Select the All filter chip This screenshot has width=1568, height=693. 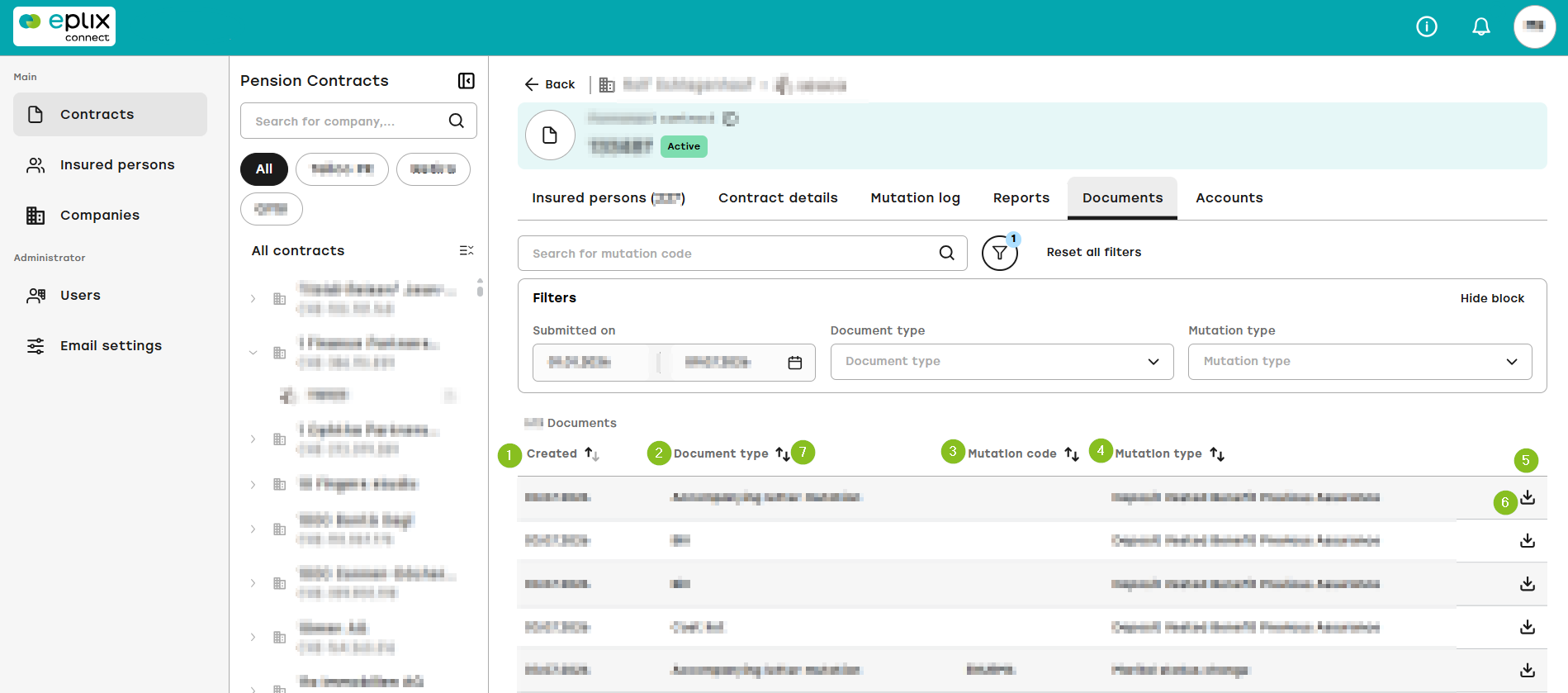click(264, 169)
